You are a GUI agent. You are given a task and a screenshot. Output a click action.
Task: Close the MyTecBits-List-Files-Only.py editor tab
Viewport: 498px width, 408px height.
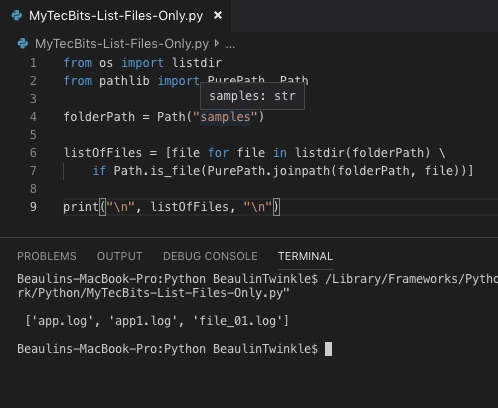(x=218, y=15)
